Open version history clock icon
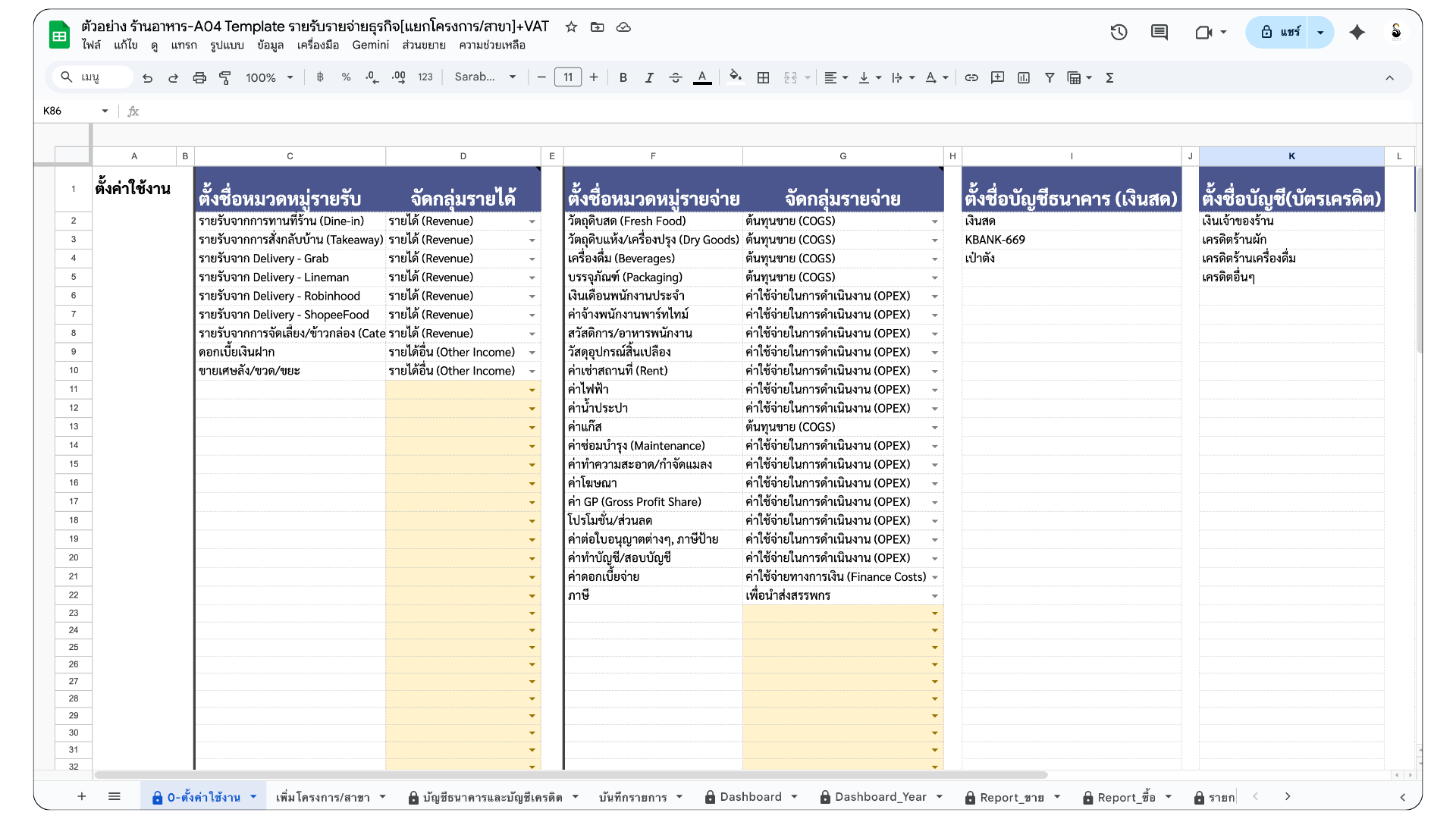Screen dimensions: 1456x819 (1119, 32)
